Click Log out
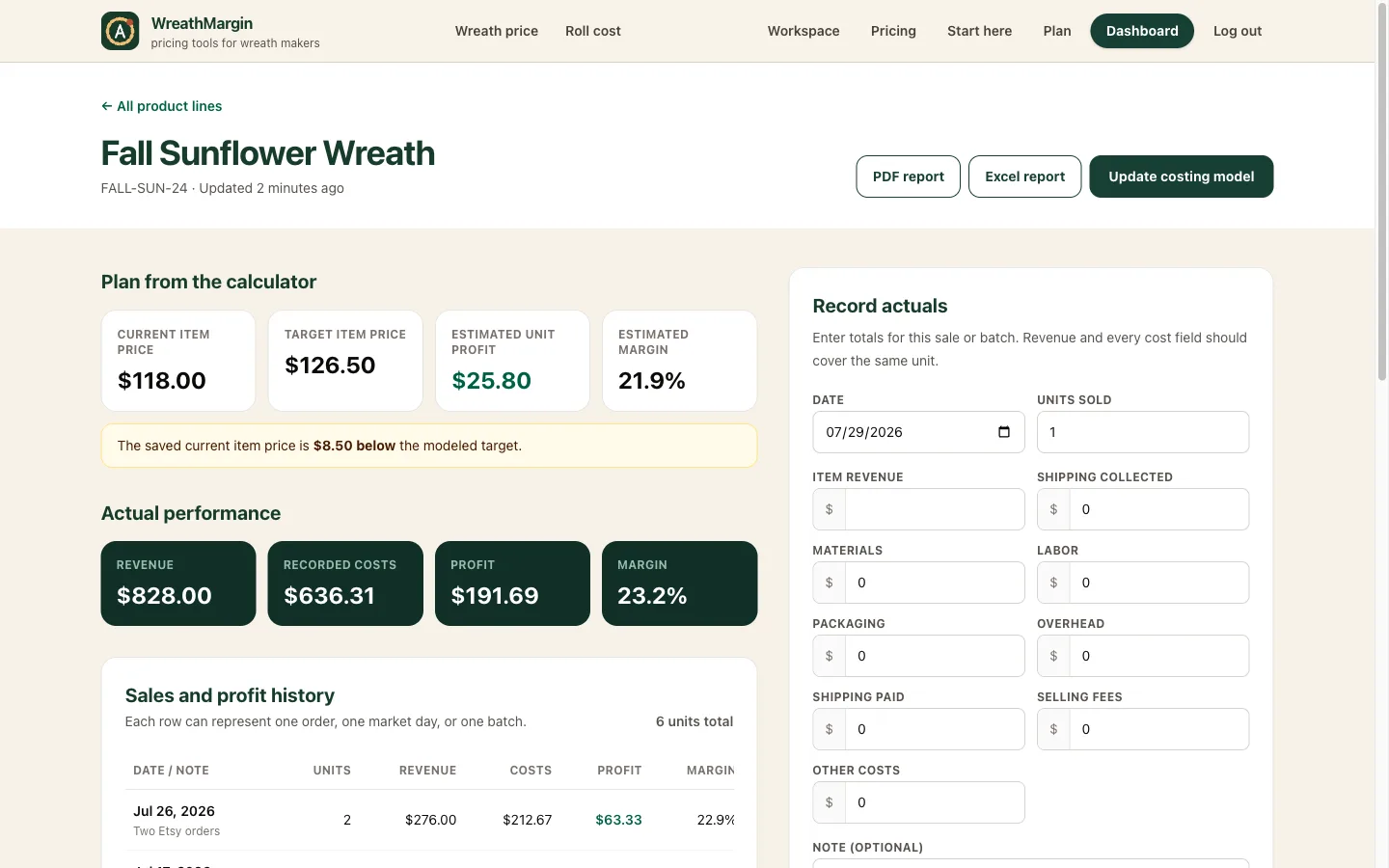 click(1238, 31)
